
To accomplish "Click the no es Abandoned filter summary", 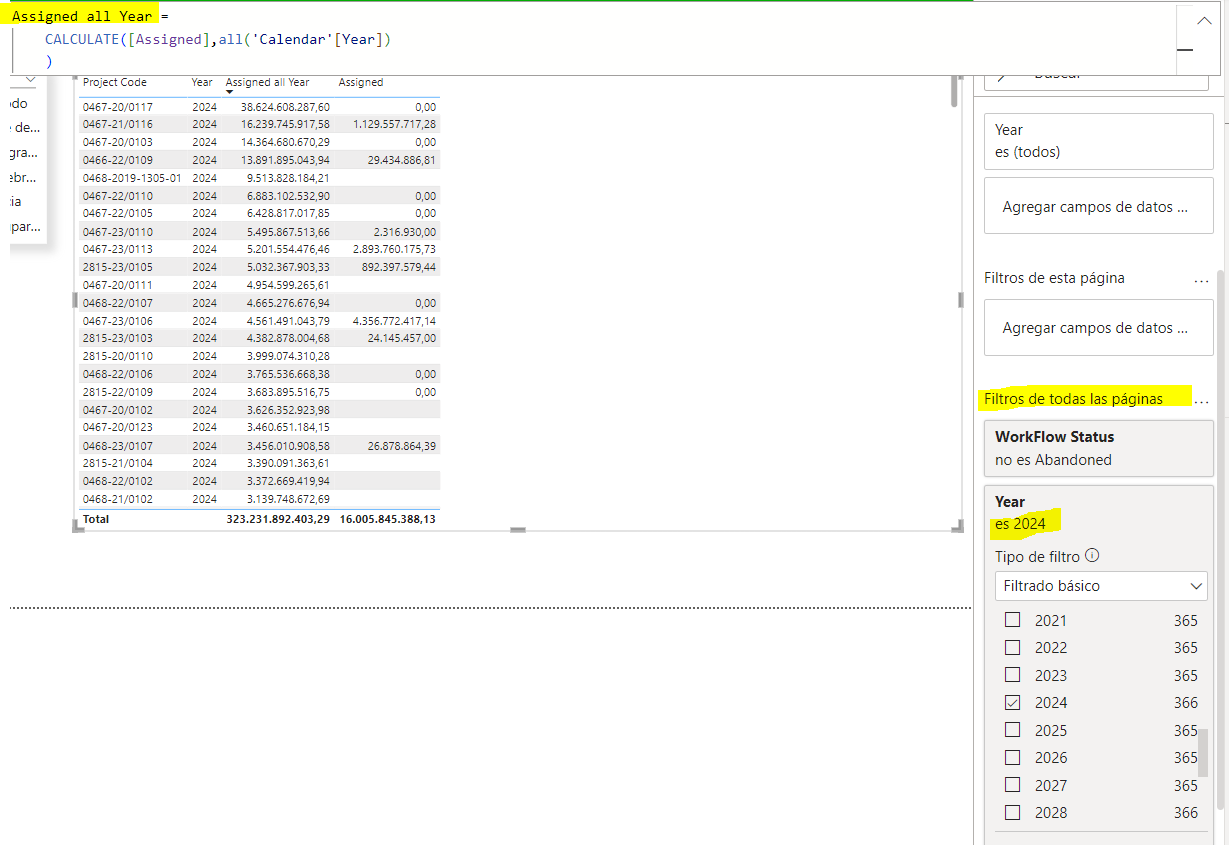I will point(1053,460).
